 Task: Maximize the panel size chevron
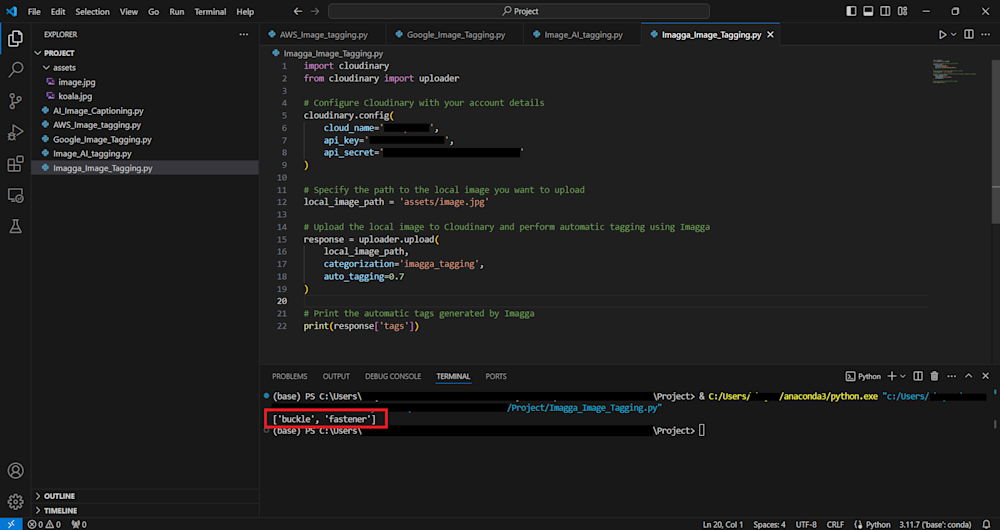(969, 376)
